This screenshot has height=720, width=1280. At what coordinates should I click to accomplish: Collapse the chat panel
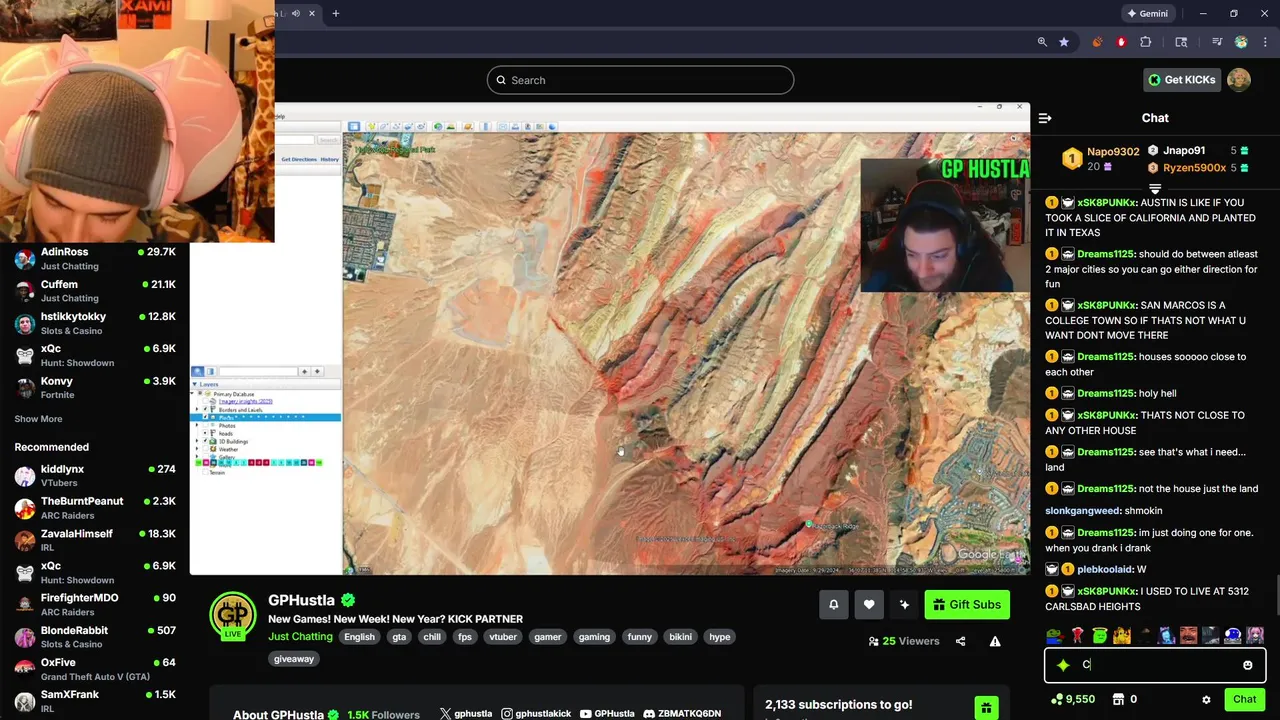1045,118
